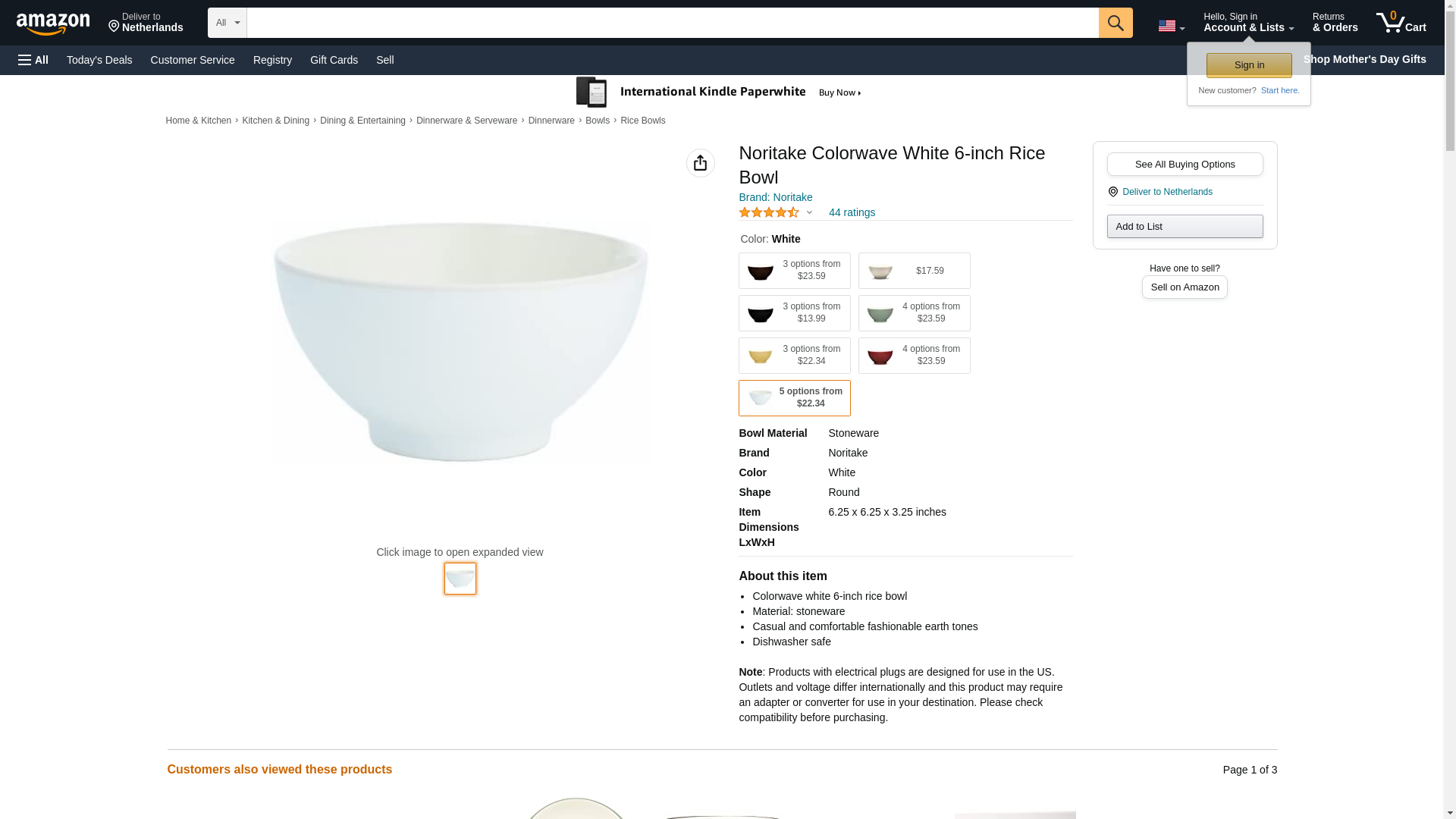Expand the ratings breakdown chevron
1456x819 pixels.
point(809,213)
